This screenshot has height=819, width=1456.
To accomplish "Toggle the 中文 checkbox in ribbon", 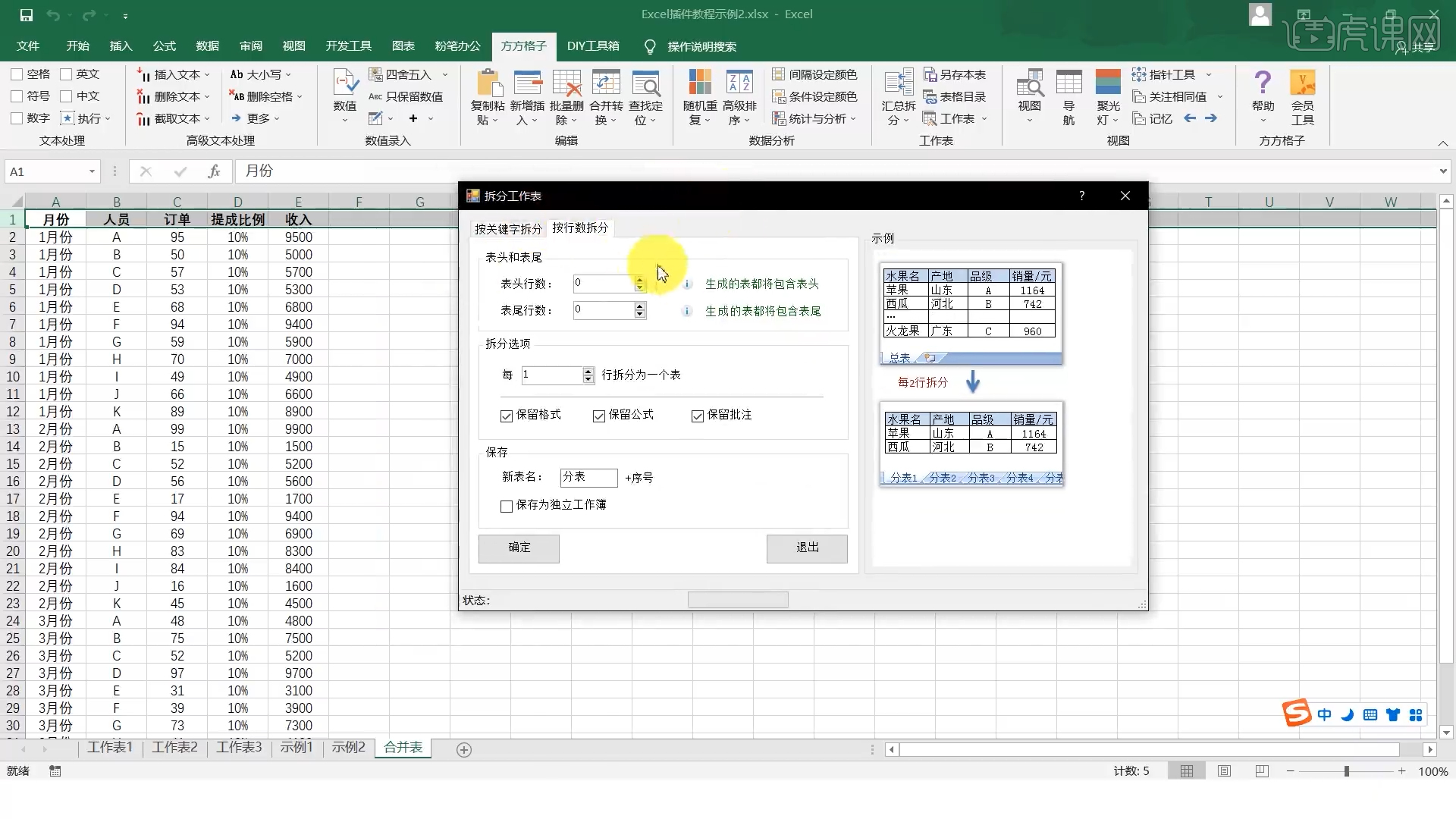I will point(66,96).
